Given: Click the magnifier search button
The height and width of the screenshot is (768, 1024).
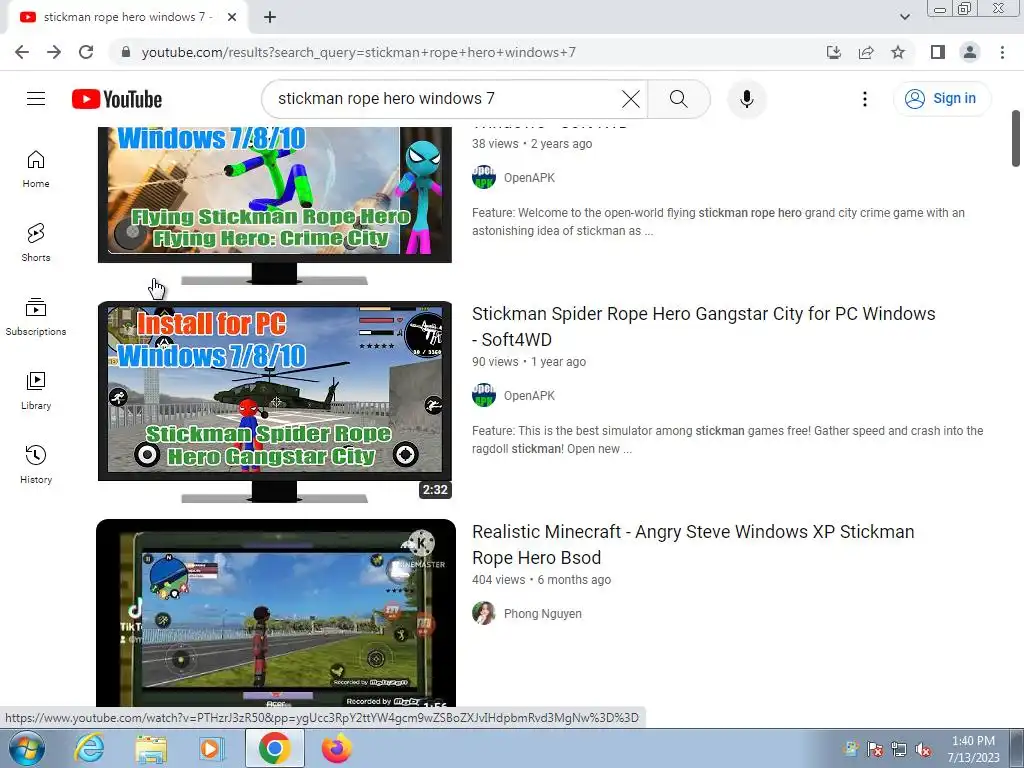Looking at the screenshot, I should [679, 99].
